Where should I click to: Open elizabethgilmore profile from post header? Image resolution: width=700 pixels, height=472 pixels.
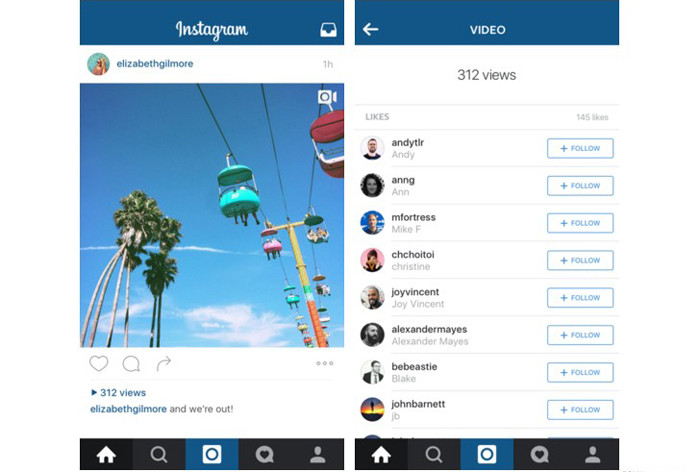pos(155,63)
